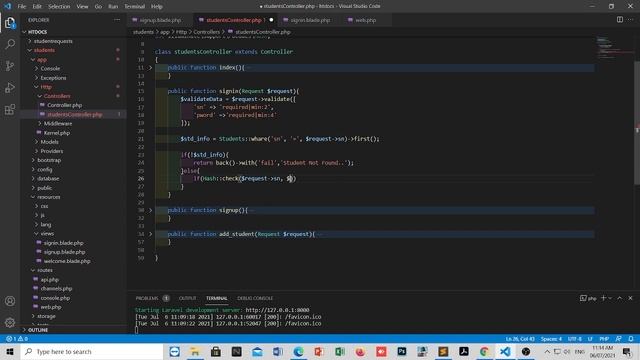
Task: Switch to the OUTPUT panel tab
Action: click(x=187, y=298)
